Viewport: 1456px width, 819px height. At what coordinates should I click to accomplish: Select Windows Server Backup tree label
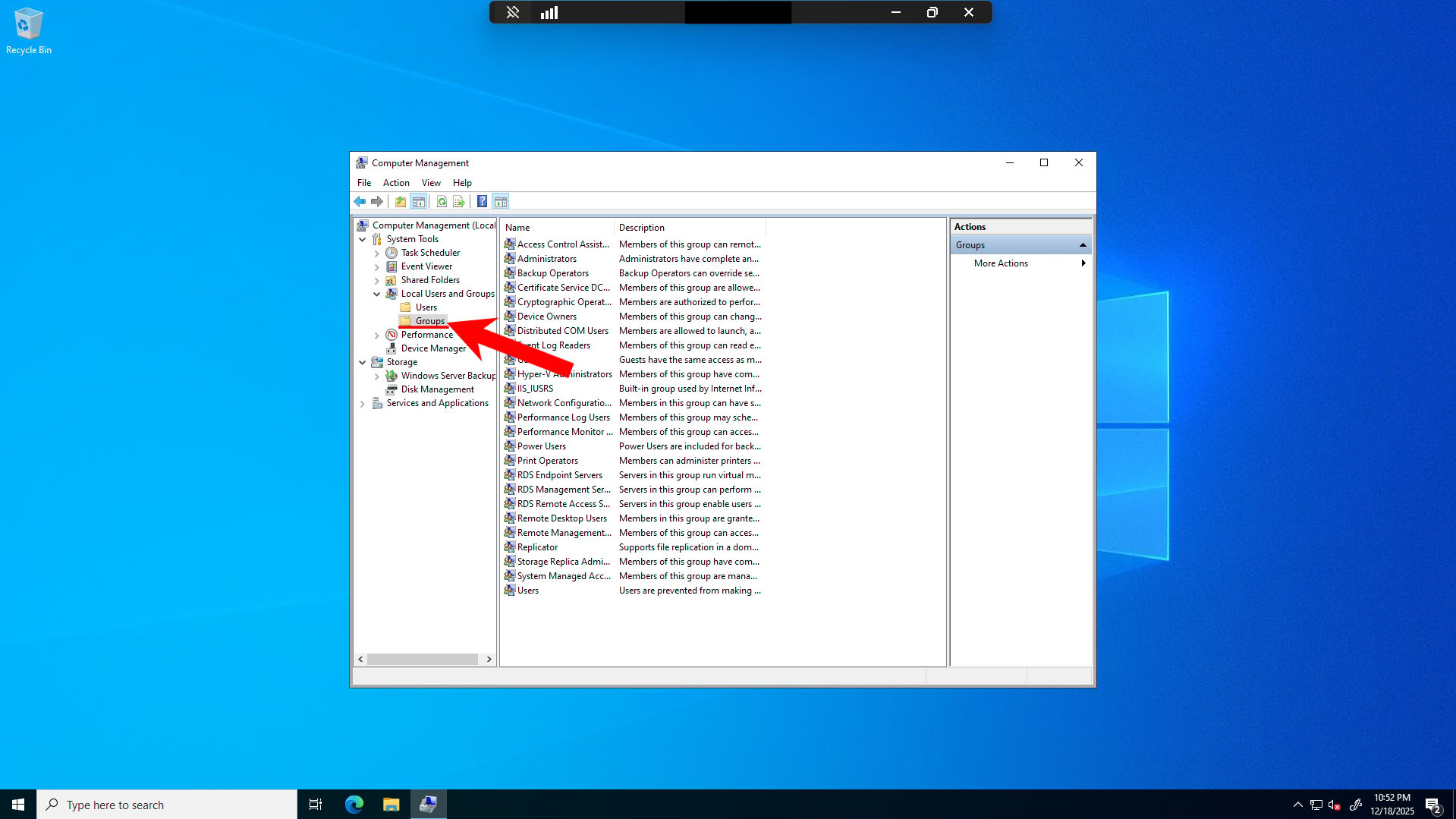(x=448, y=376)
